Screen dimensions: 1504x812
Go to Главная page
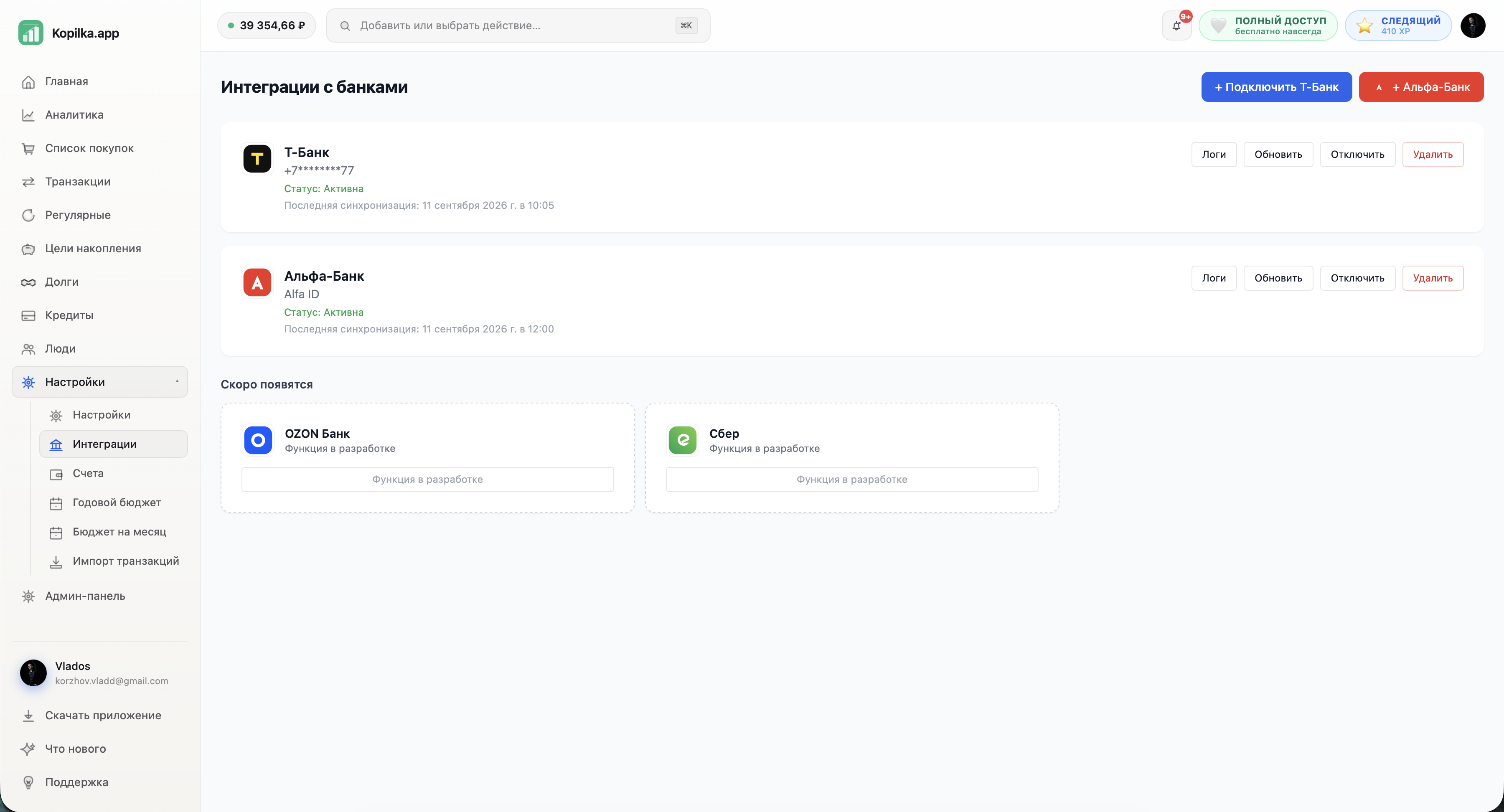(x=100, y=82)
